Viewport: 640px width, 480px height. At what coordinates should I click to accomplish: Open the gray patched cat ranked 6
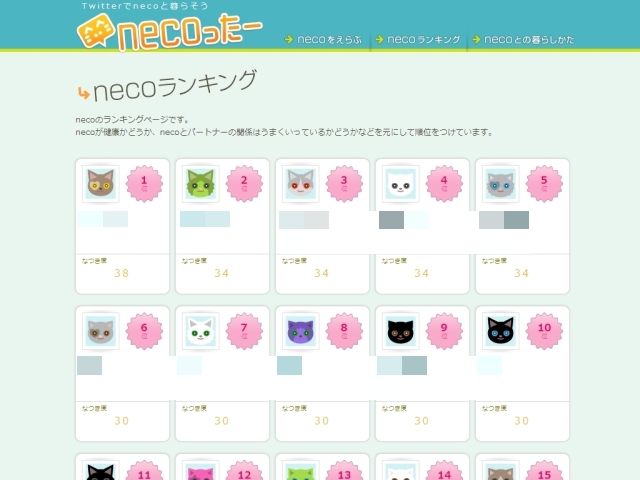tap(101, 331)
